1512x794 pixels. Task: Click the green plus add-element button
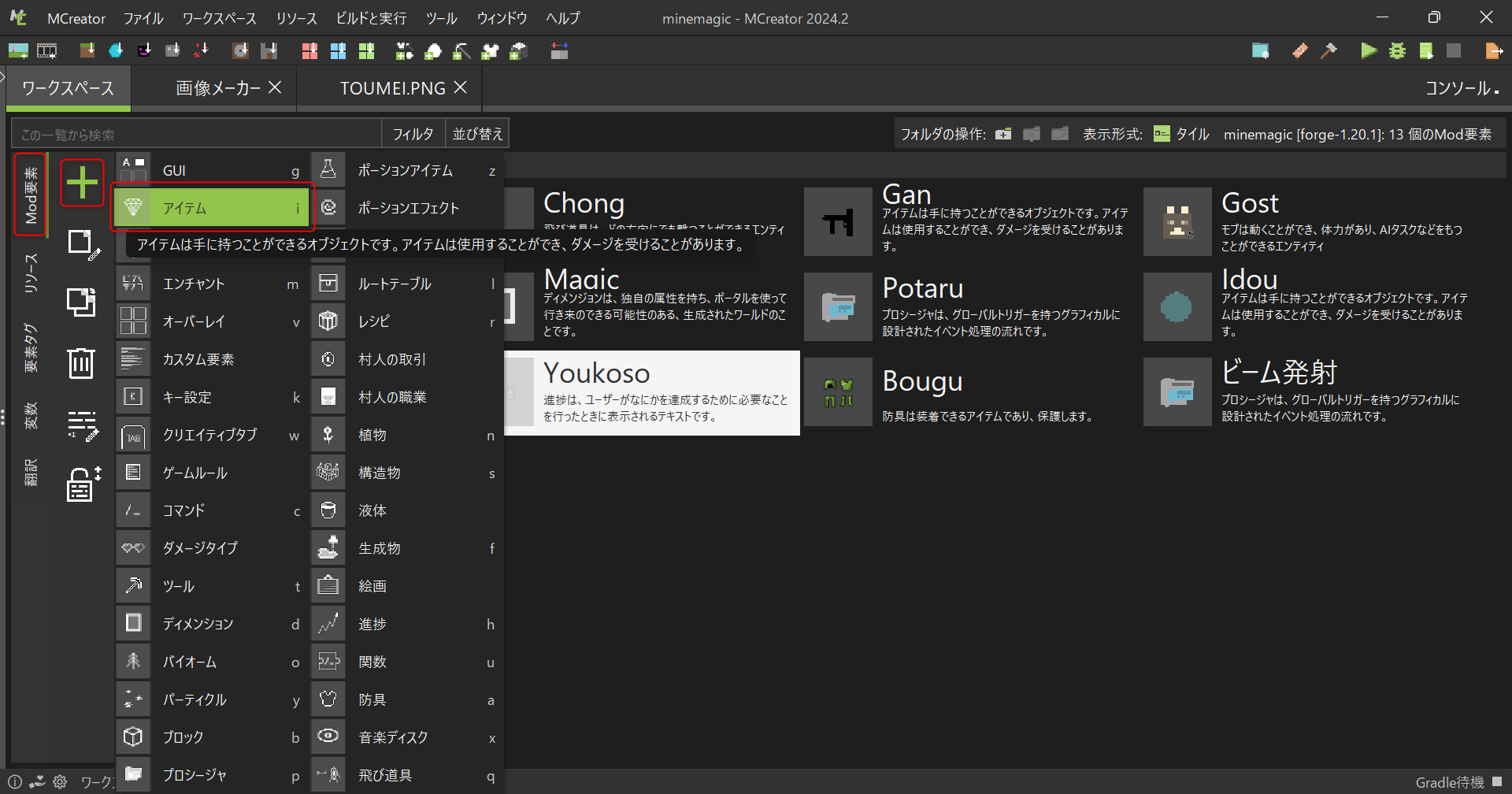(x=82, y=183)
